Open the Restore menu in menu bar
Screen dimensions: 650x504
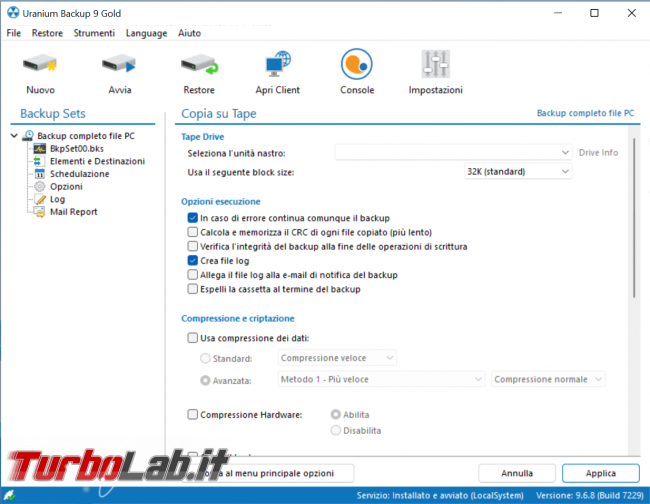47,33
